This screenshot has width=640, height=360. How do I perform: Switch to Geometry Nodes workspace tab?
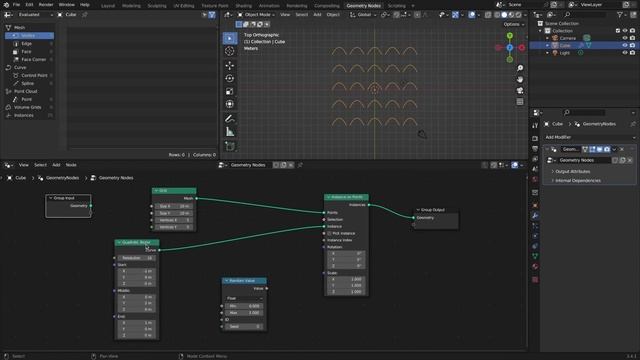pos(363,6)
